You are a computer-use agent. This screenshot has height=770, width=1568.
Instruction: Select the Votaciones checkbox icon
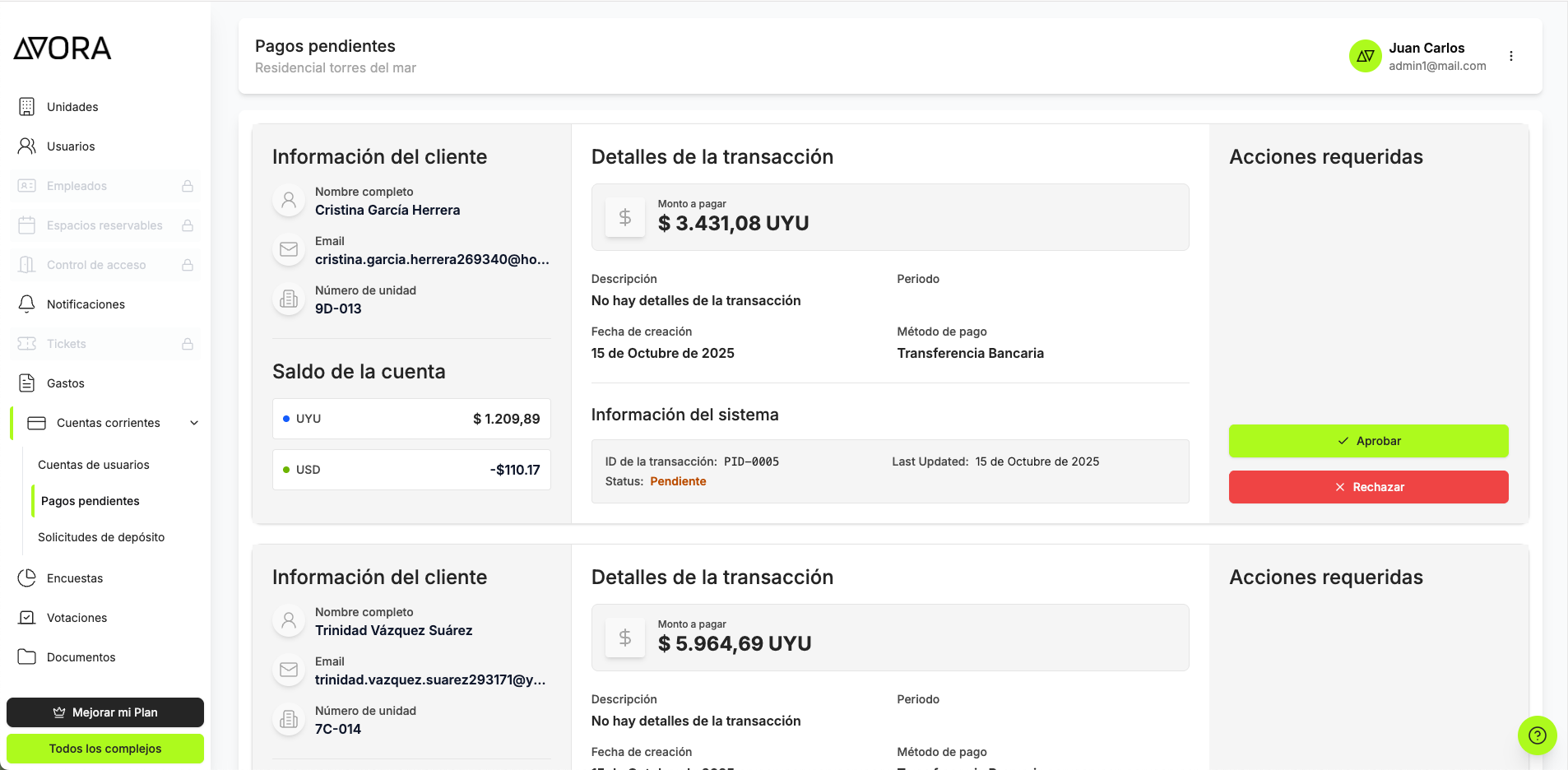click(x=27, y=617)
